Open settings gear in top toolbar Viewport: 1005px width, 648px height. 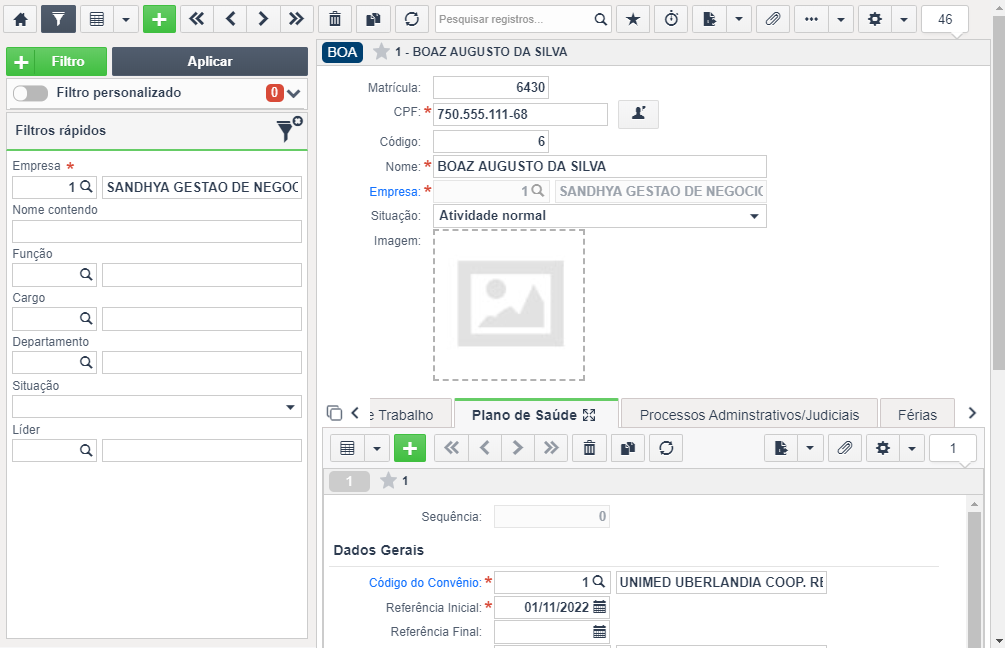coord(875,19)
